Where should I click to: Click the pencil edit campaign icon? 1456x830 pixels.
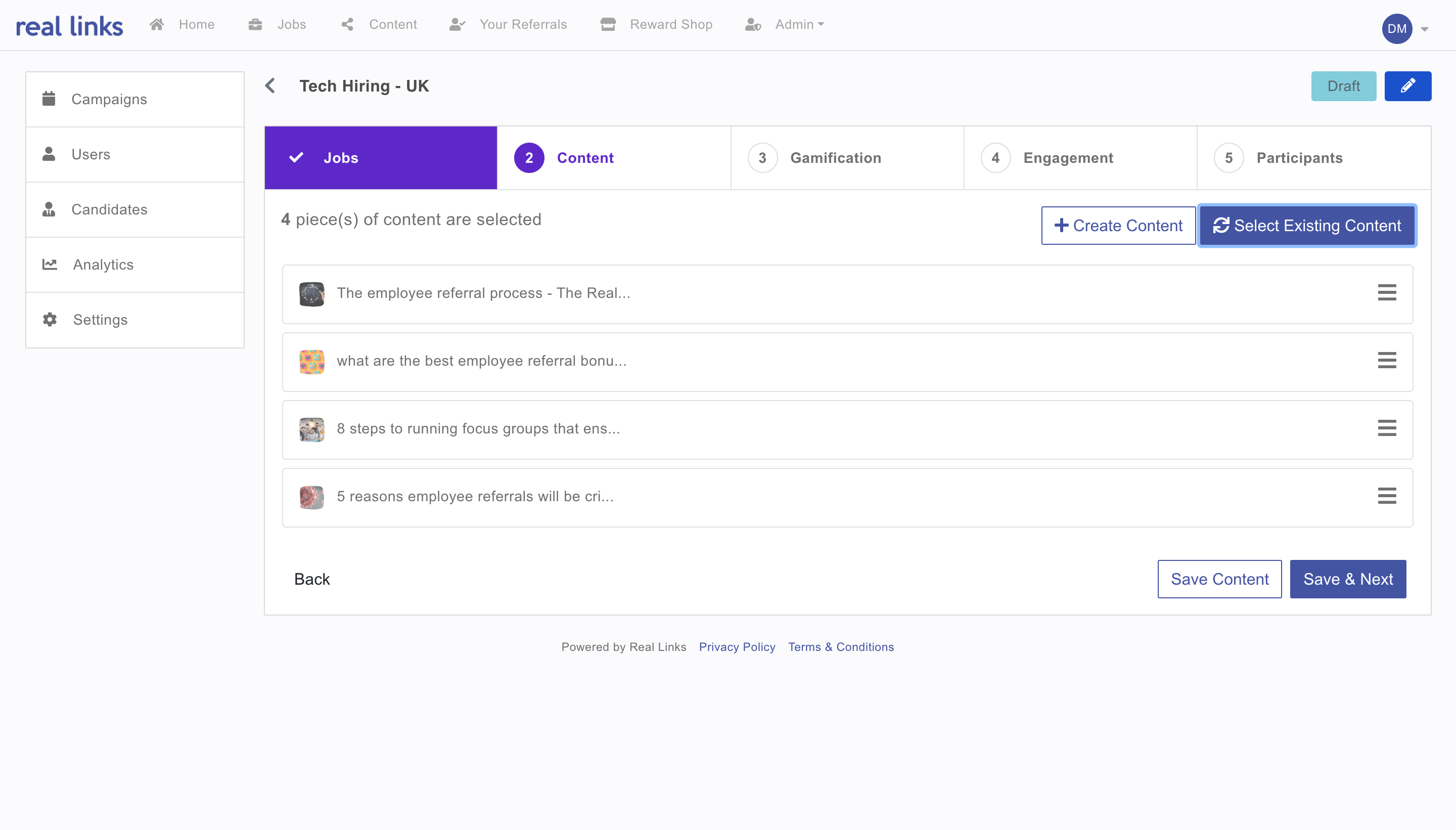[1407, 86]
